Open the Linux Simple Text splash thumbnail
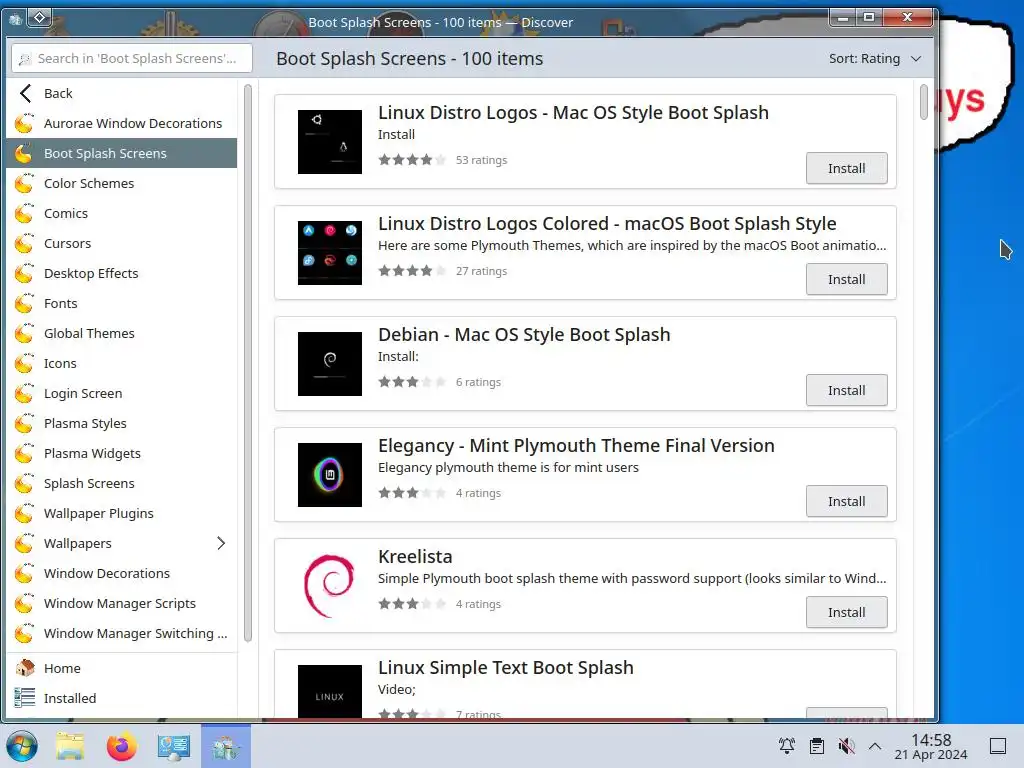1024x768 pixels. 330,692
